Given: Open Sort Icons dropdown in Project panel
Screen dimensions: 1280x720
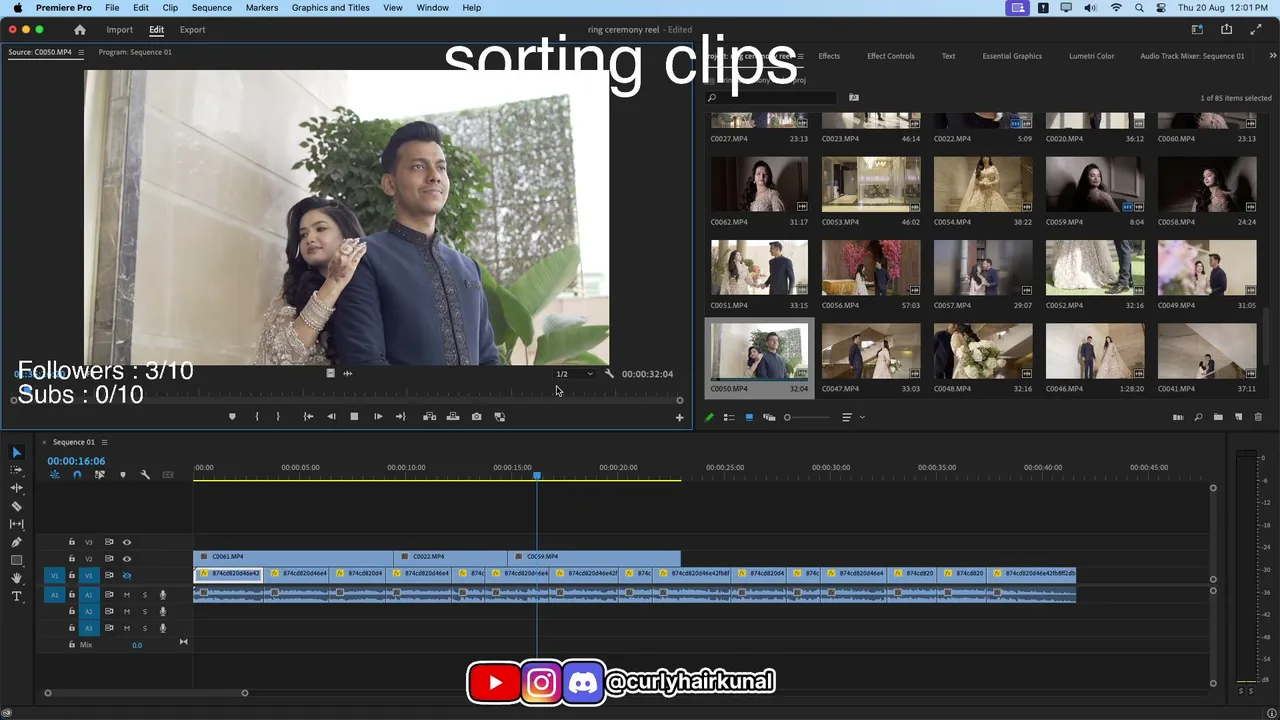Looking at the screenshot, I should tap(852, 417).
